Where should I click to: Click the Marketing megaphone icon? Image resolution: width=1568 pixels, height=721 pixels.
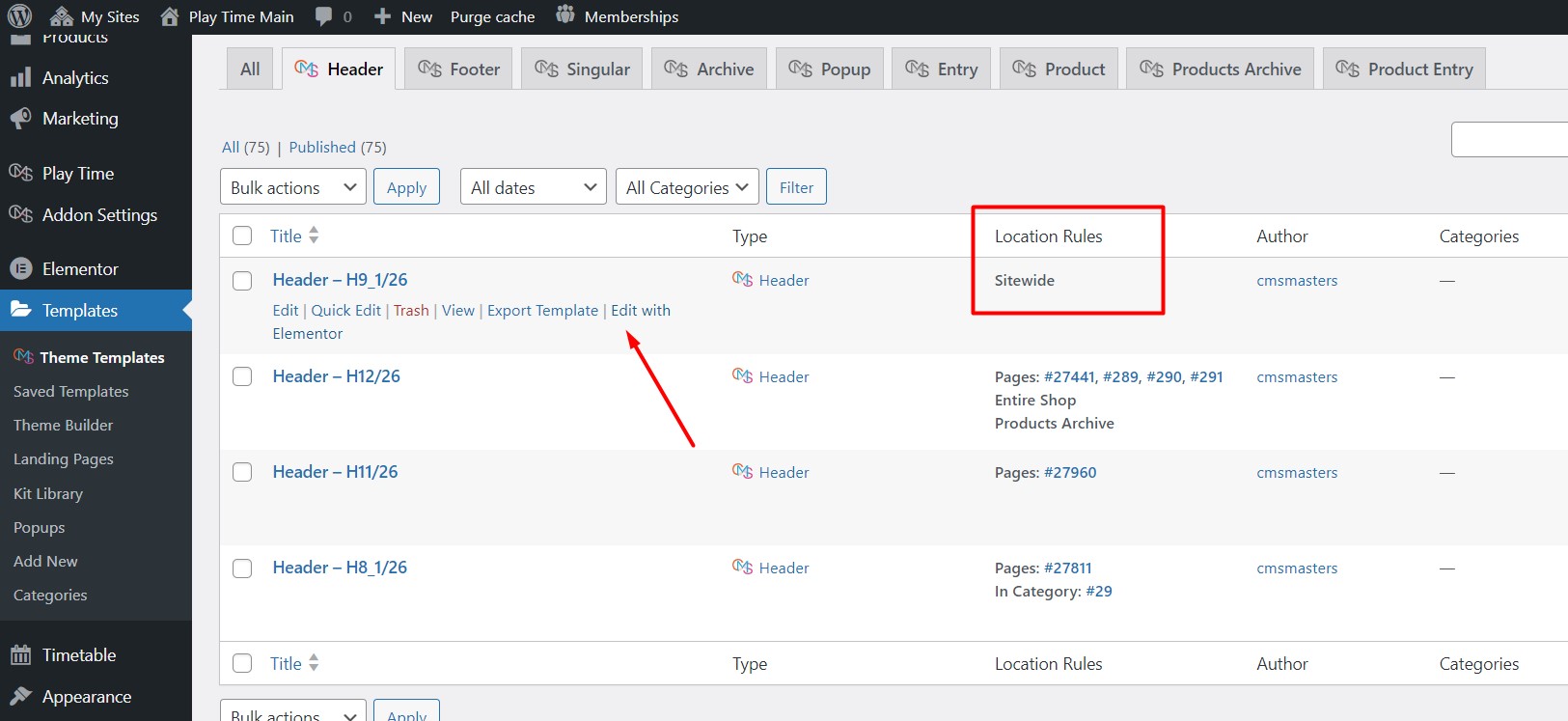click(x=20, y=119)
